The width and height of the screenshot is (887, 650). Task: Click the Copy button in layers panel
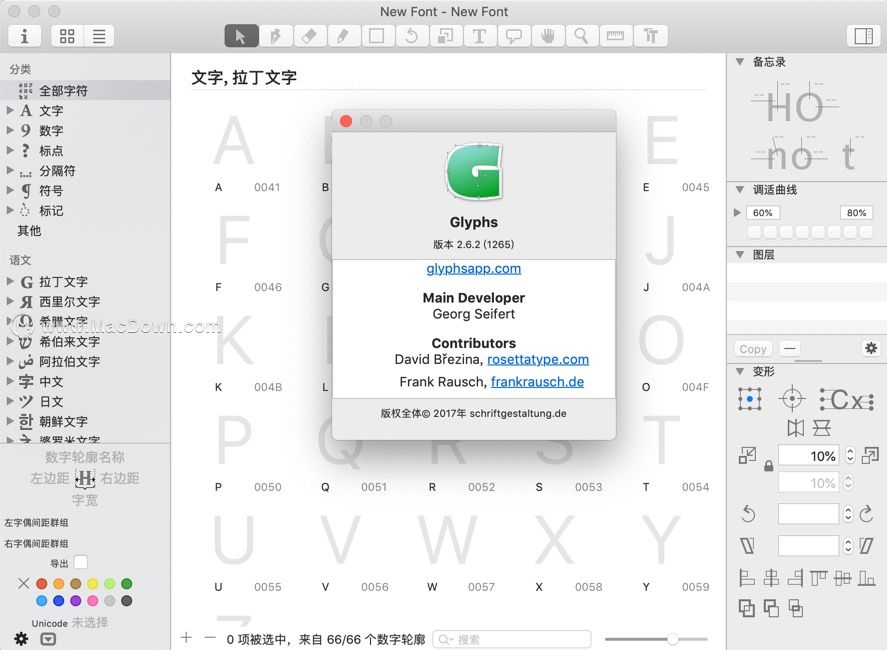click(x=753, y=349)
